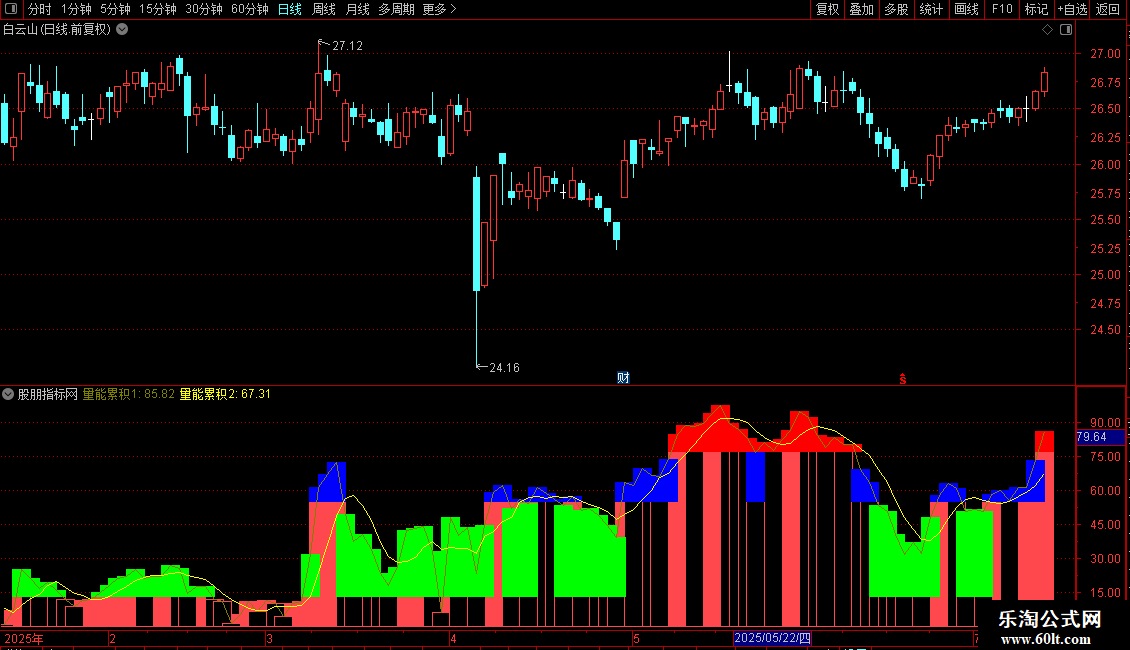1130x650 pixels.
Task: Click the 27.12 high price label
Action: (347, 46)
